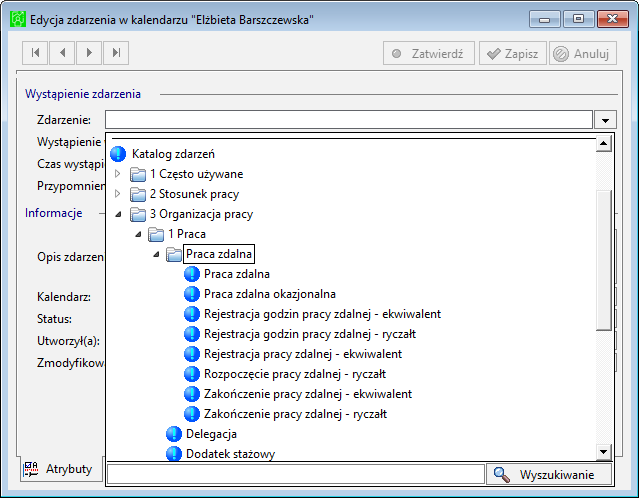Open the Zdarzenie dropdown arrow

(607, 120)
